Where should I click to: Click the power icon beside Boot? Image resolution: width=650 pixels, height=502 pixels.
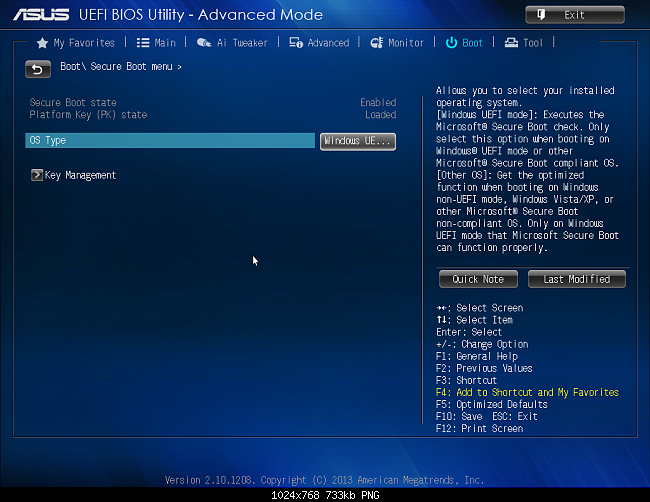[x=451, y=43]
